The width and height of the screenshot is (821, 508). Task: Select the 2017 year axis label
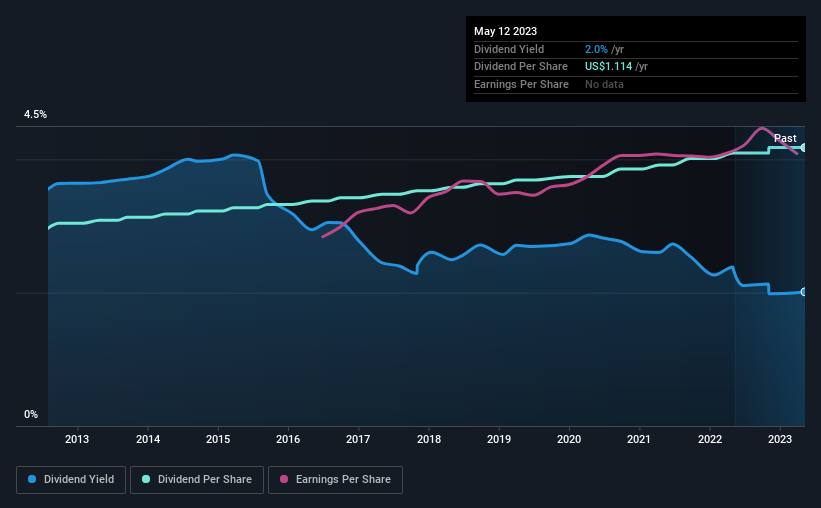click(358, 439)
